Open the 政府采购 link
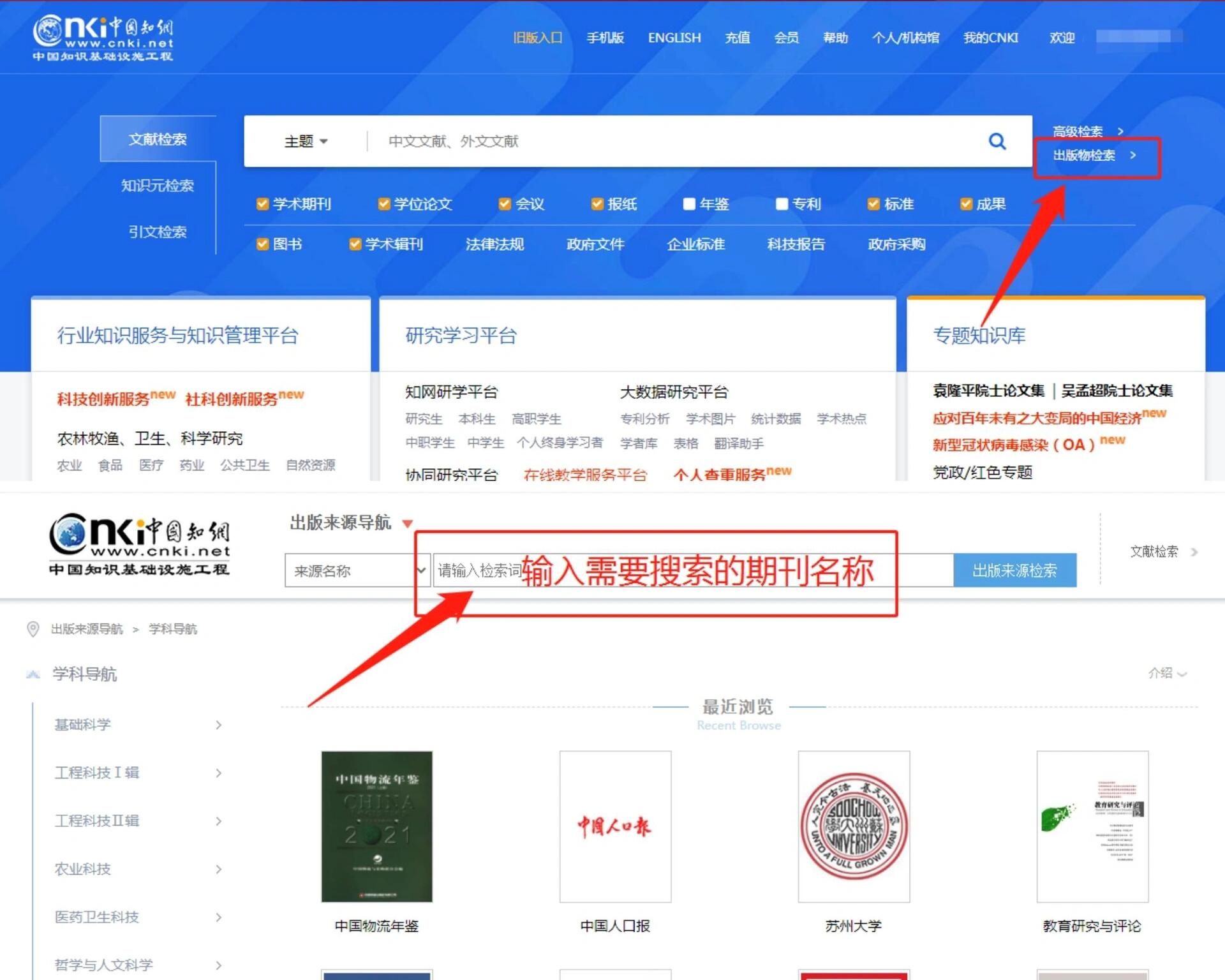 click(896, 244)
